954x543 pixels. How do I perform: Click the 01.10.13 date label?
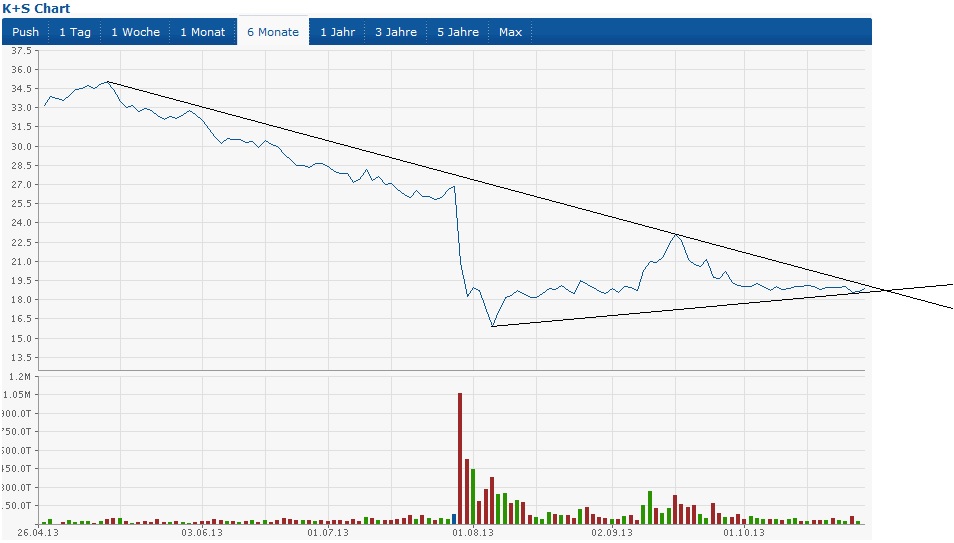[x=744, y=533]
